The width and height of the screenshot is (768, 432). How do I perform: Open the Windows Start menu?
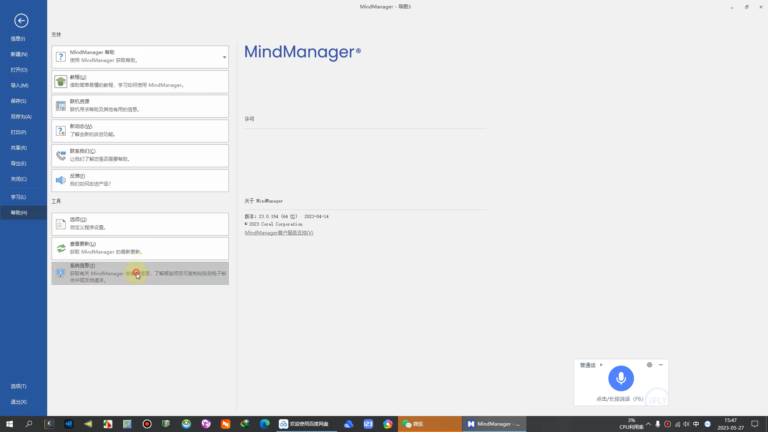(9, 424)
